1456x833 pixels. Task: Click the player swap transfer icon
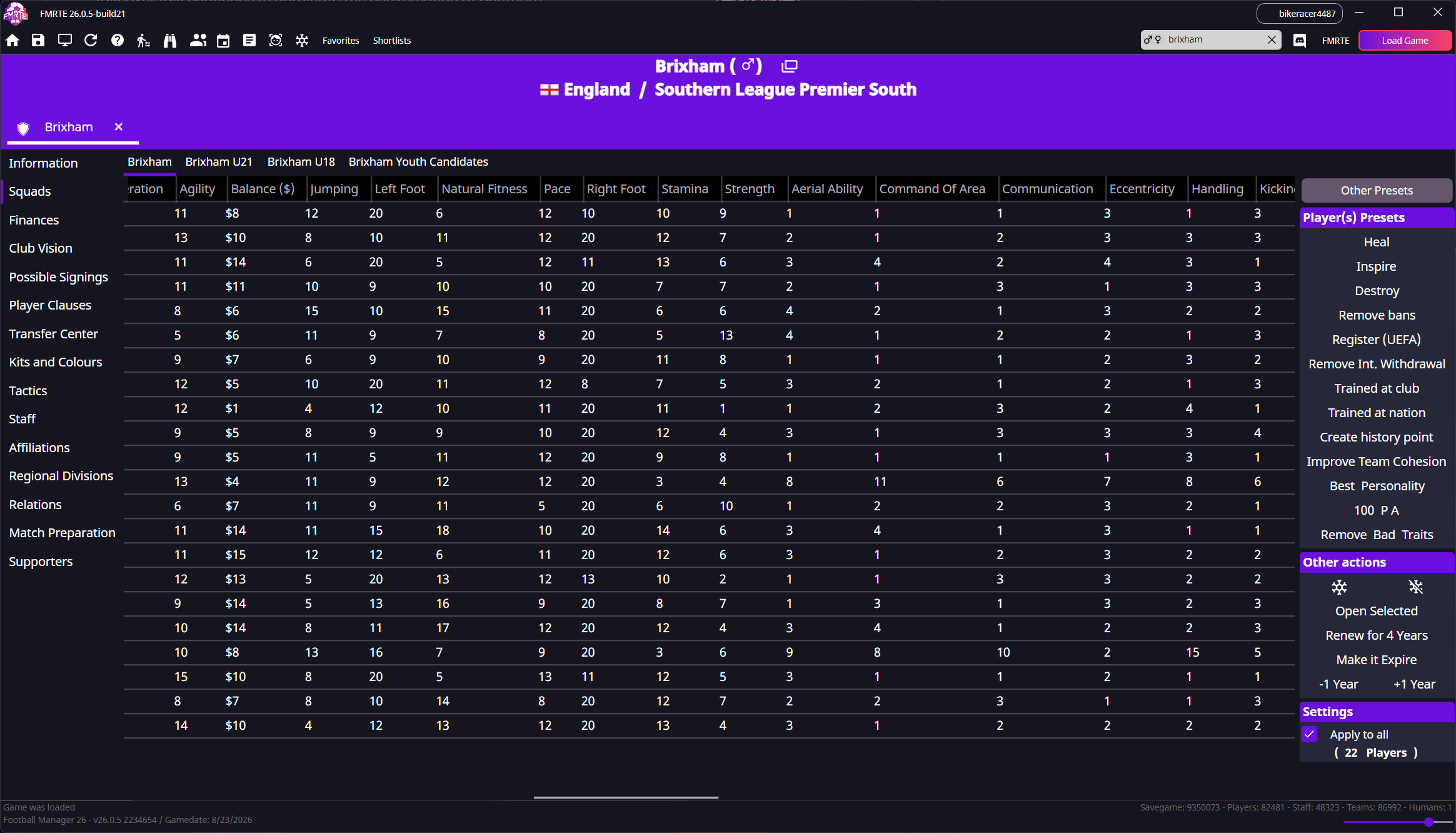[x=143, y=41]
